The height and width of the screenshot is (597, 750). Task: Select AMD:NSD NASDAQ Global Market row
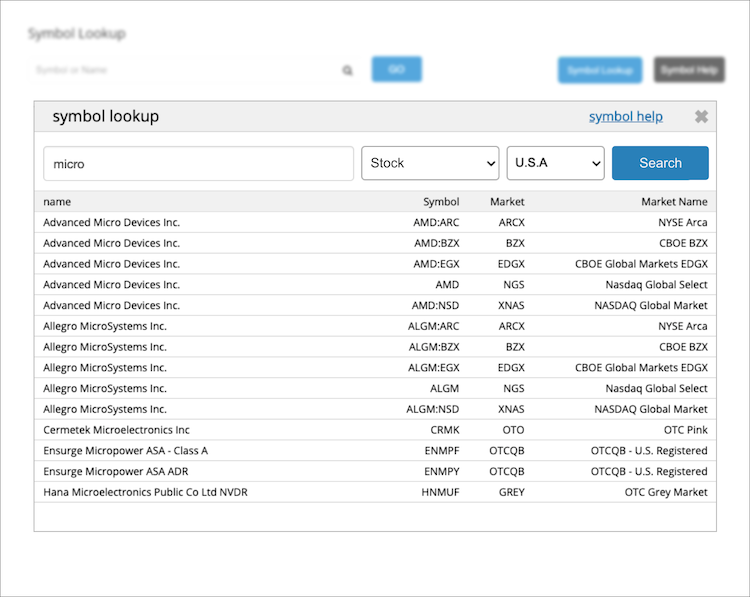click(x=111, y=305)
